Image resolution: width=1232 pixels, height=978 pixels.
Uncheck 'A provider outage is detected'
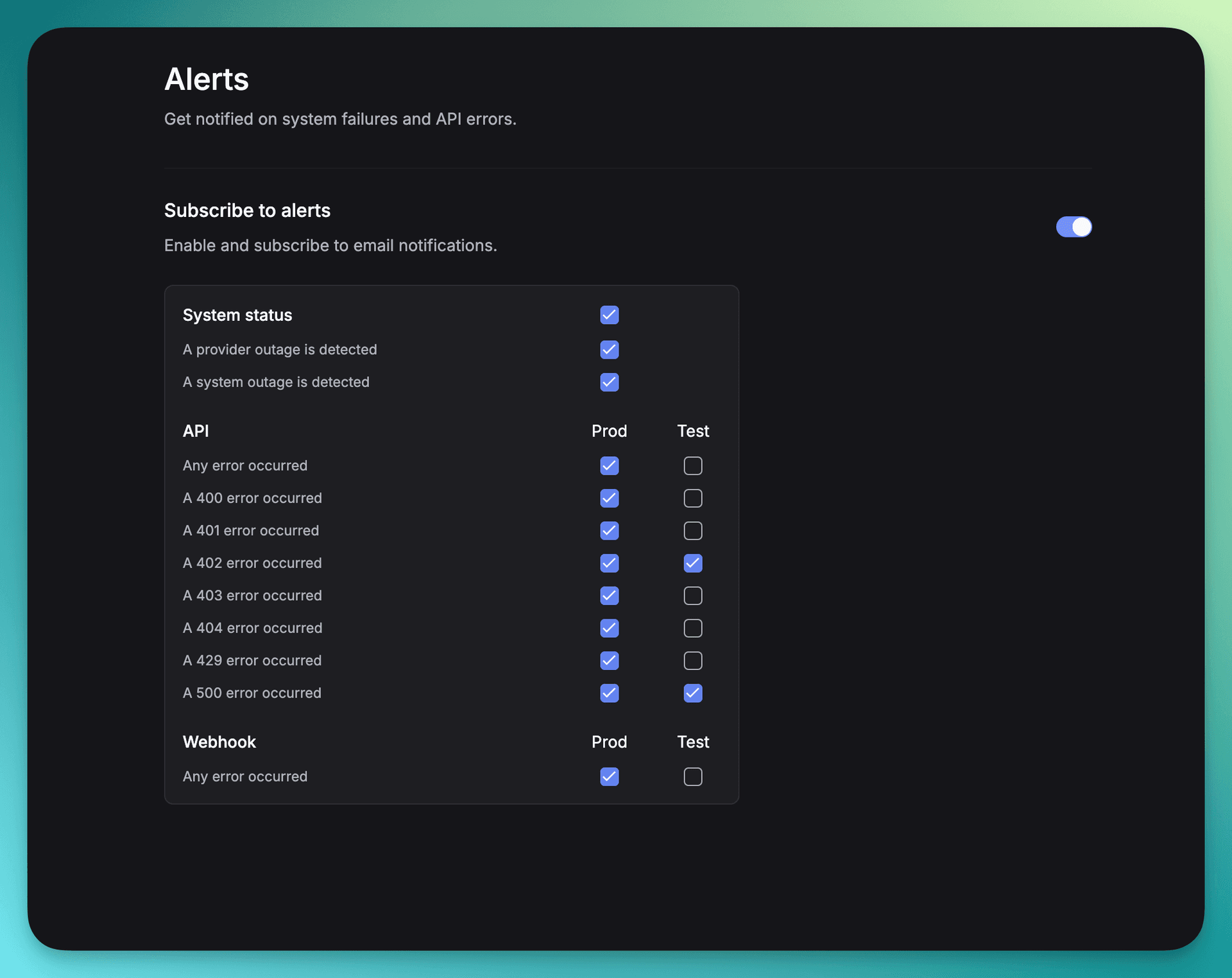click(x=609, y=350)
